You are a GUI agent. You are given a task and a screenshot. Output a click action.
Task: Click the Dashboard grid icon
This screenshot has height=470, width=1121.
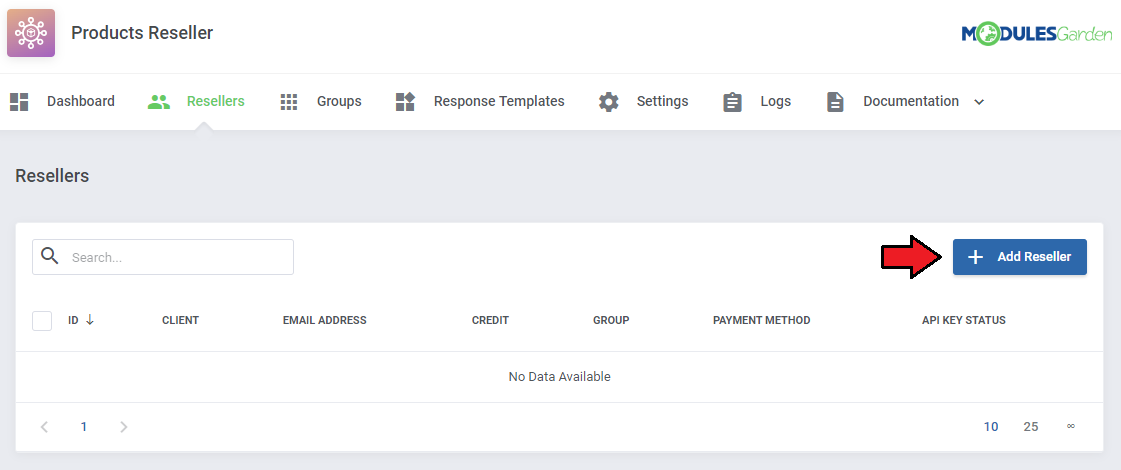point(19,102)
